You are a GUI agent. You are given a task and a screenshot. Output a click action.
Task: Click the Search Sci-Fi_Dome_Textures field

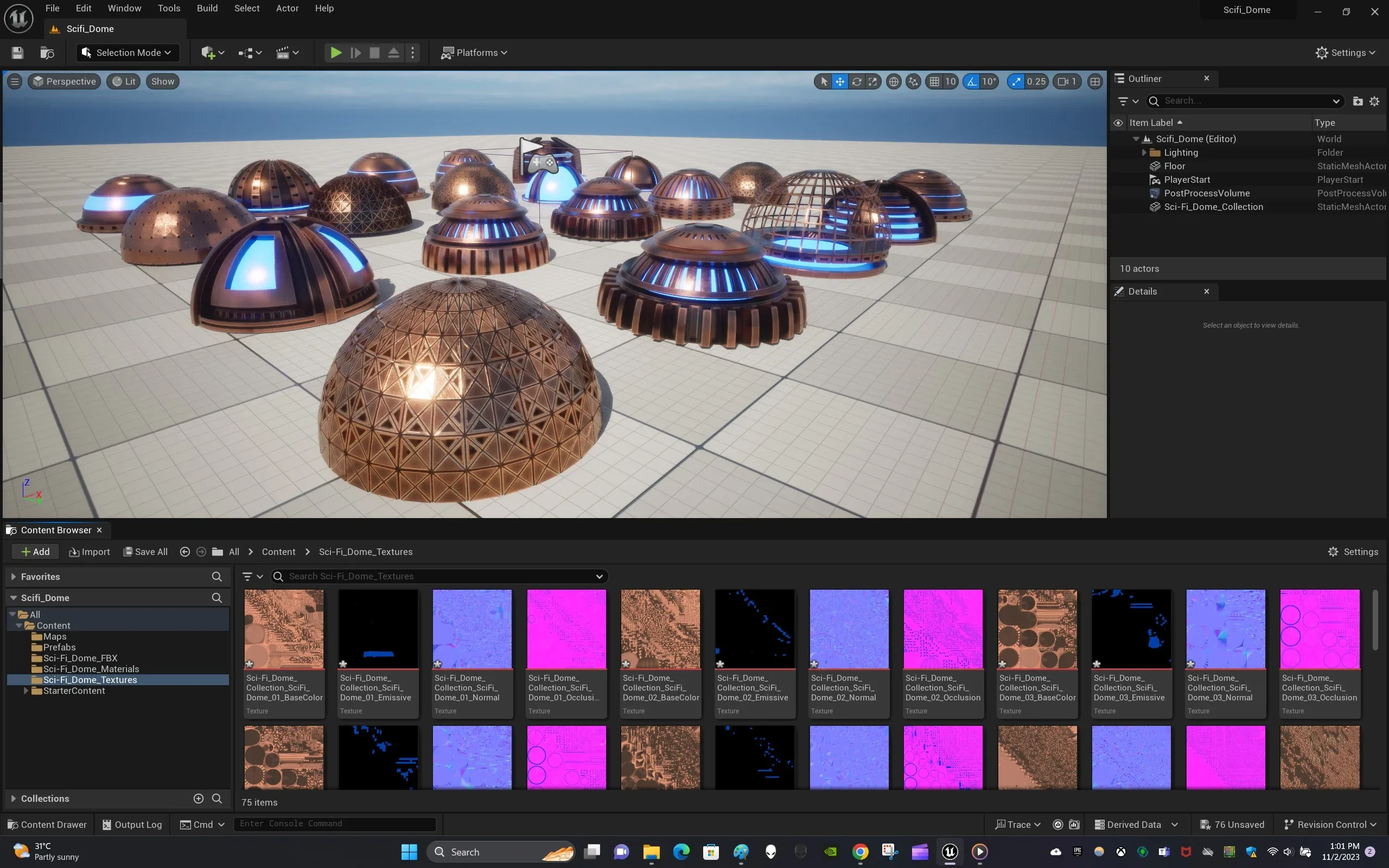pyautogui.click(x=439, y=576)
